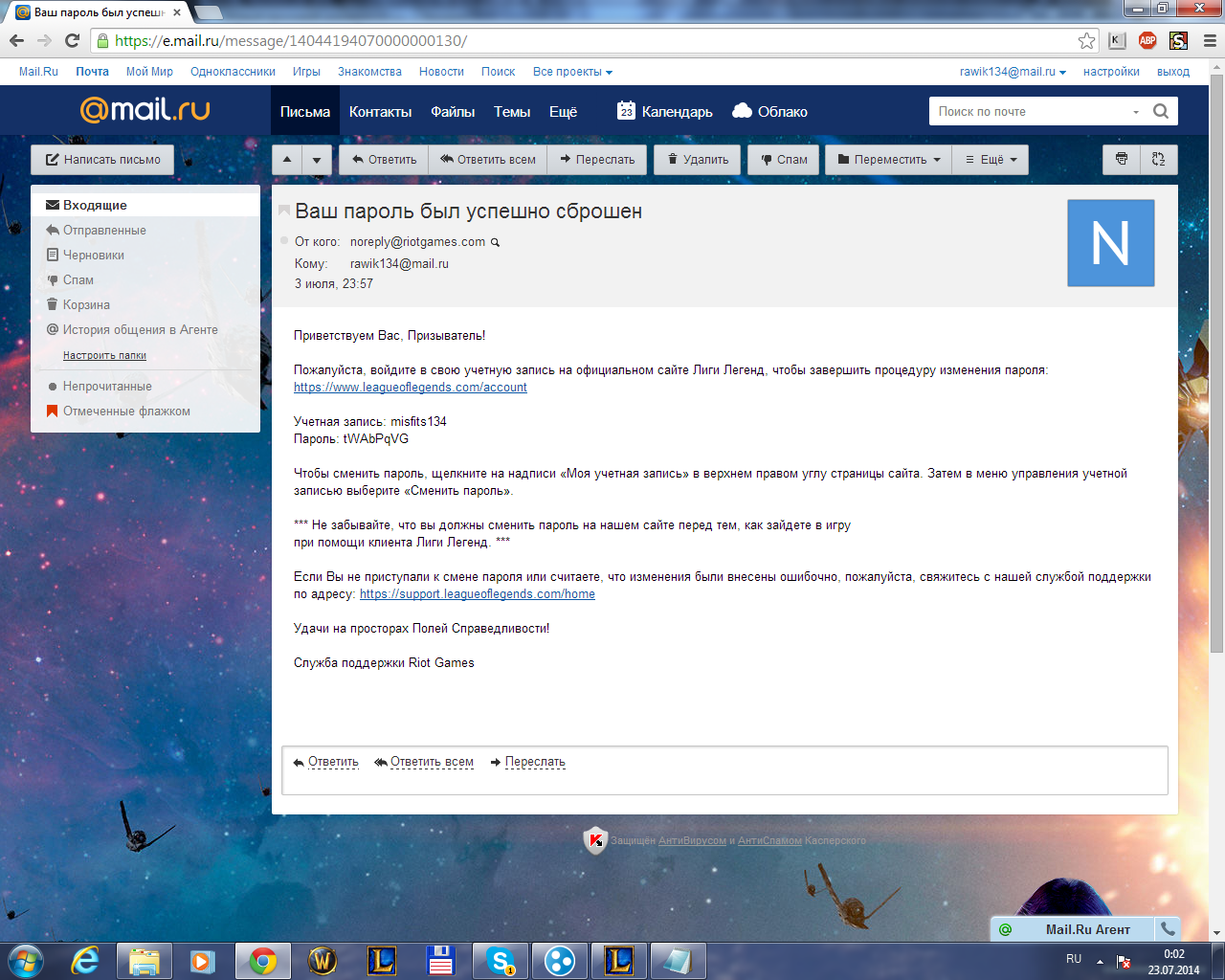Open the Adblock Plus extension icon
1225x980 pixels.
[1147, 40]
